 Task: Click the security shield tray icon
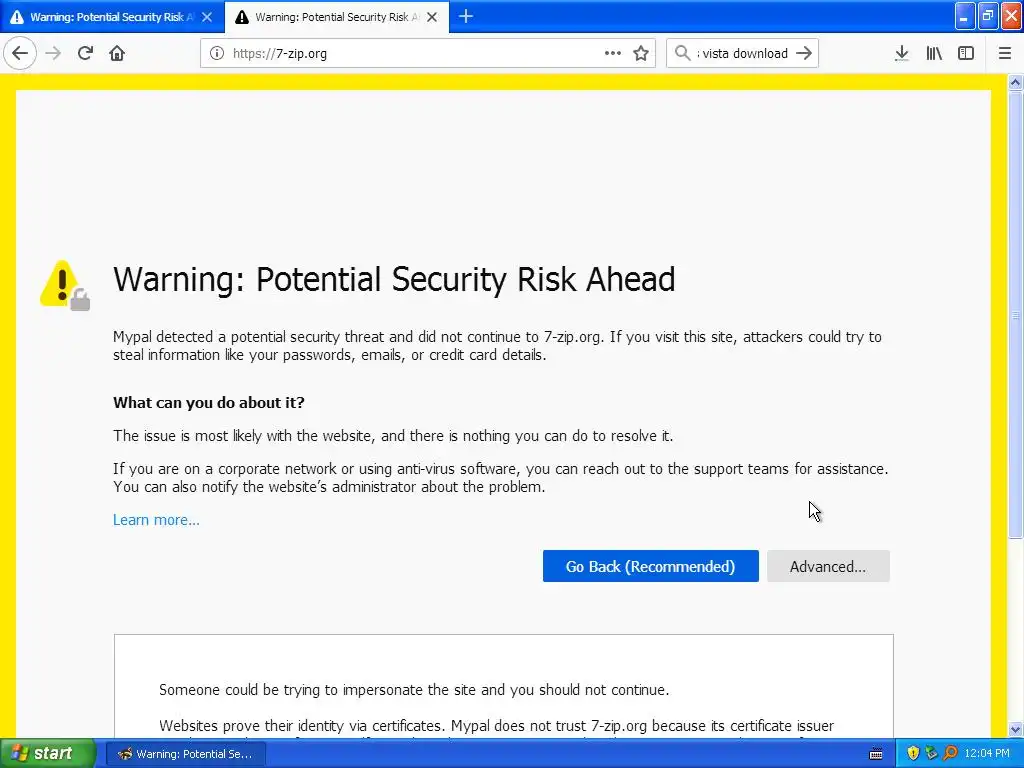[913, 754]
